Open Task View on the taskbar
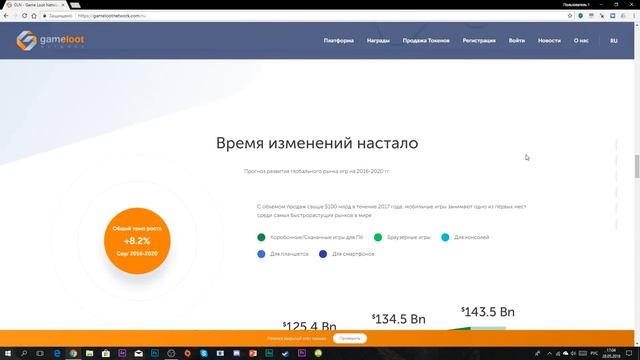This screenshot has height=360, width=640. 40,353
